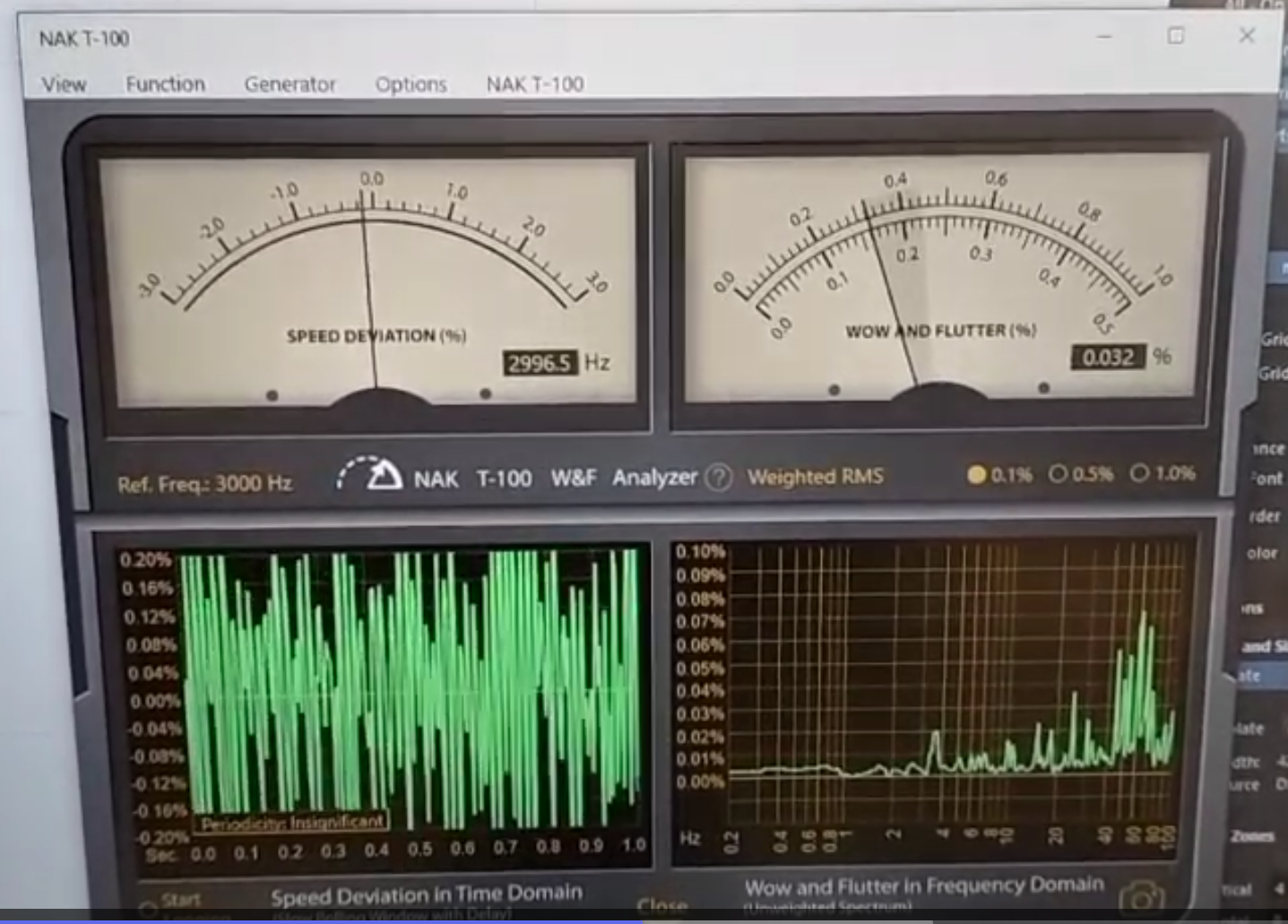
Task: Click the left dot under wow and flutter meter
Action: tap(834, 390)
